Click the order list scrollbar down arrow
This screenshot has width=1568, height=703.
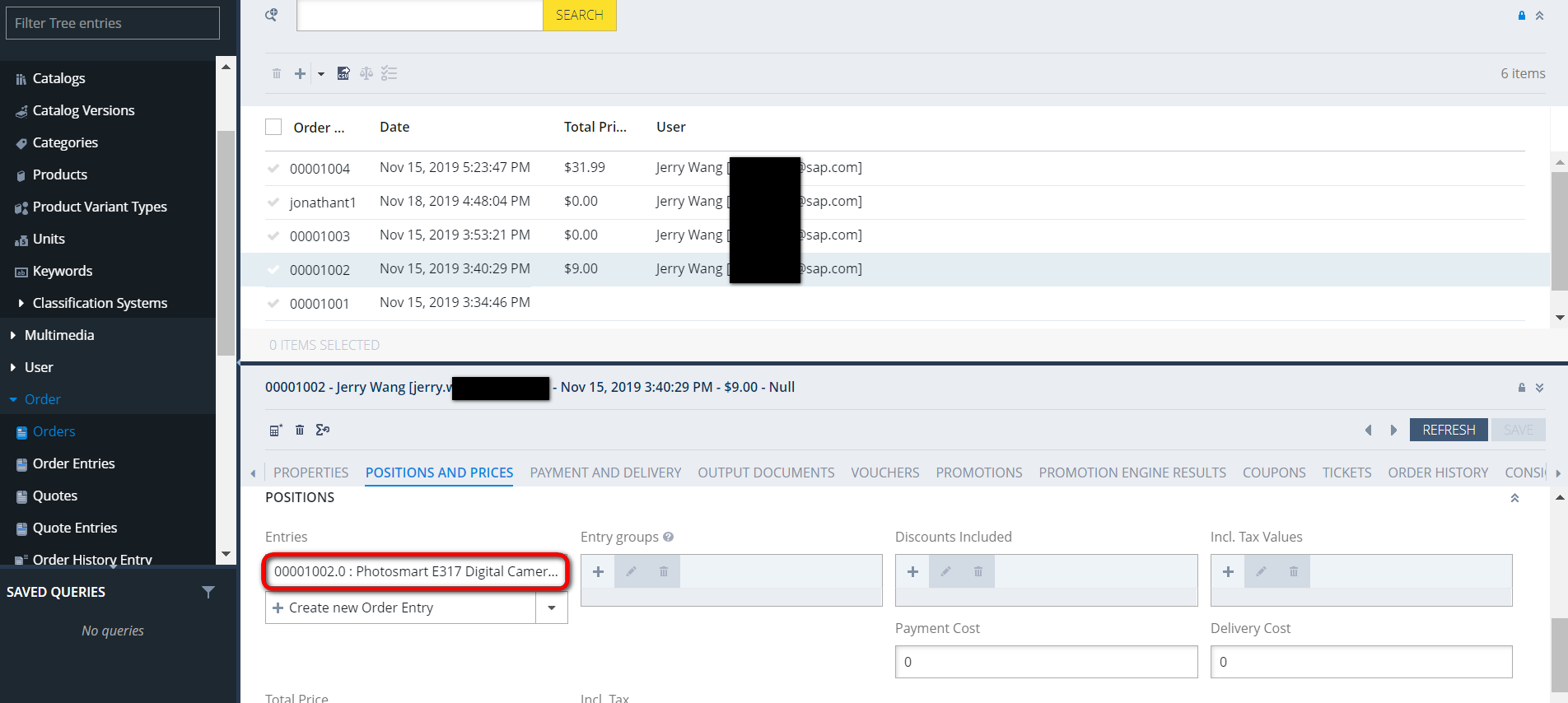pos(1559,318)
